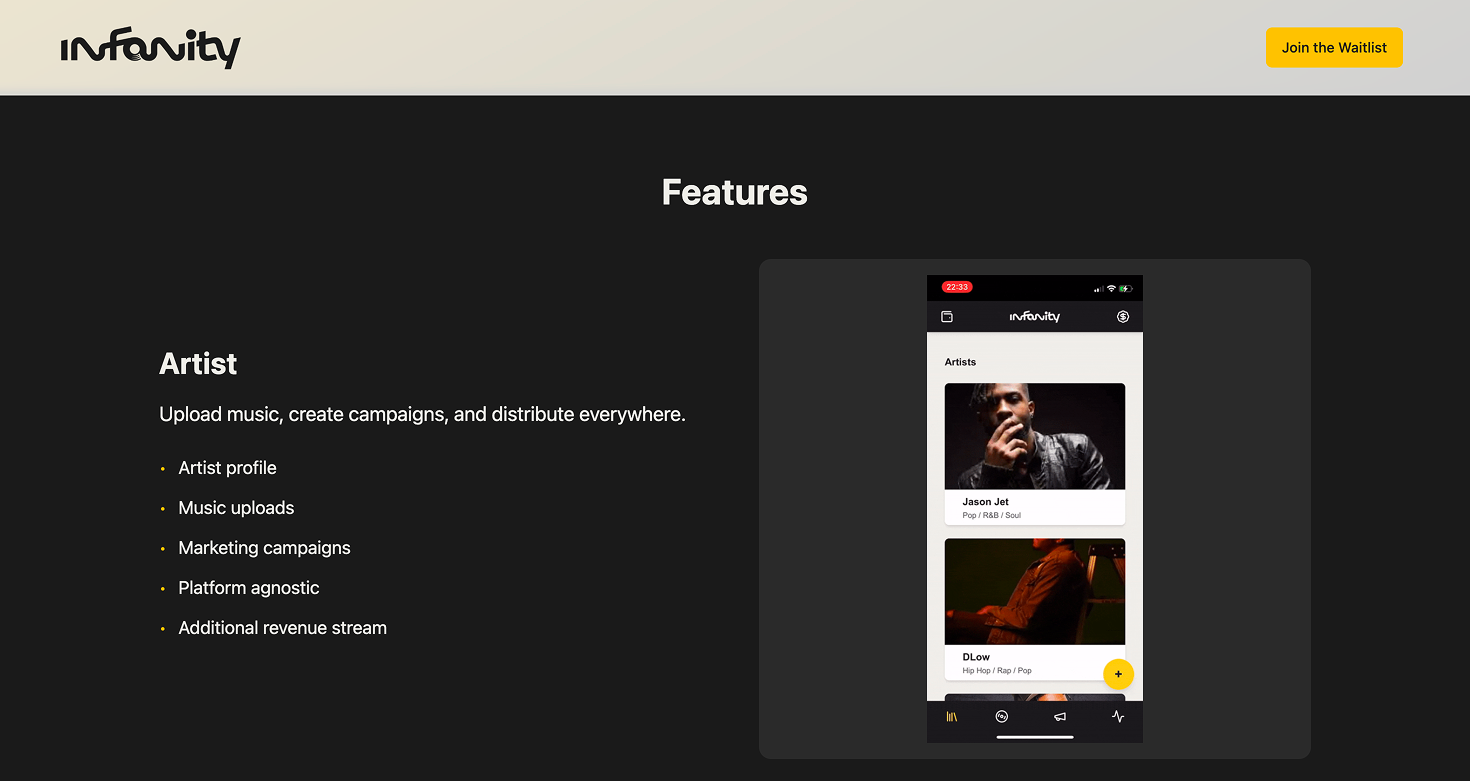This screenshot has height=781, width=1470.
Task: Click the Music uploads list item
Action: click(236, 508)
